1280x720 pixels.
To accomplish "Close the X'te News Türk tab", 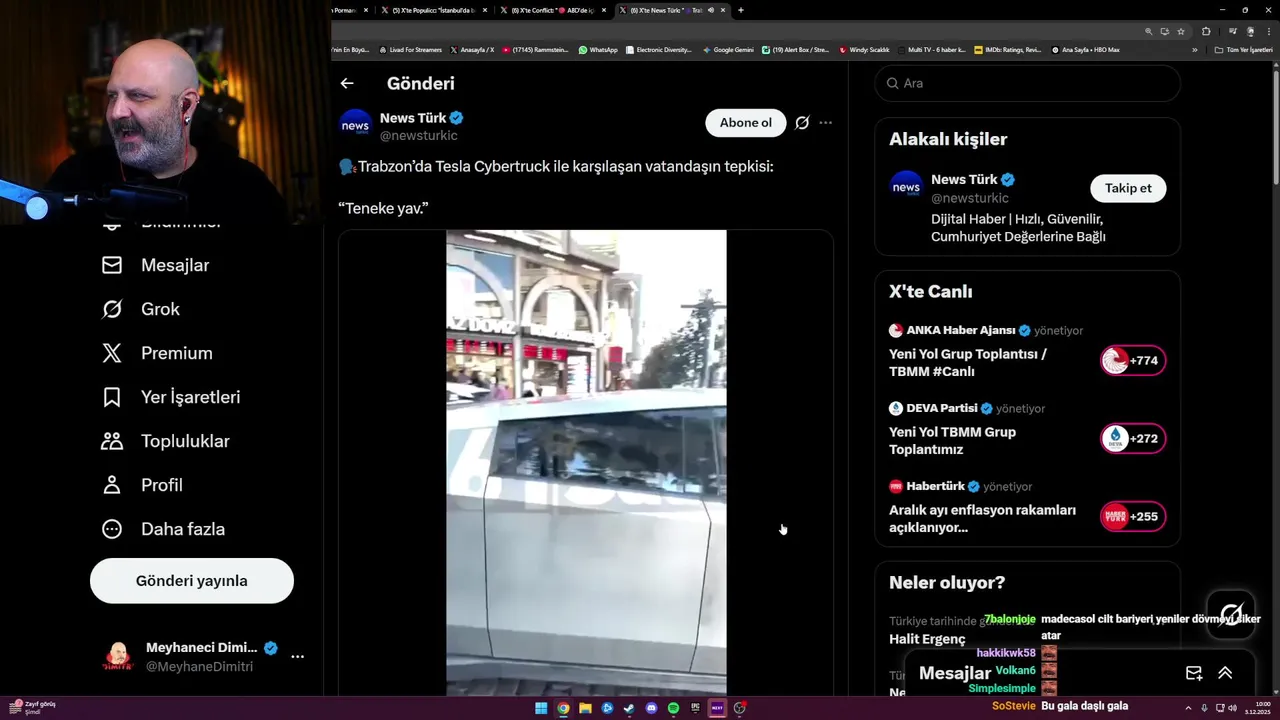I will 723,10.
